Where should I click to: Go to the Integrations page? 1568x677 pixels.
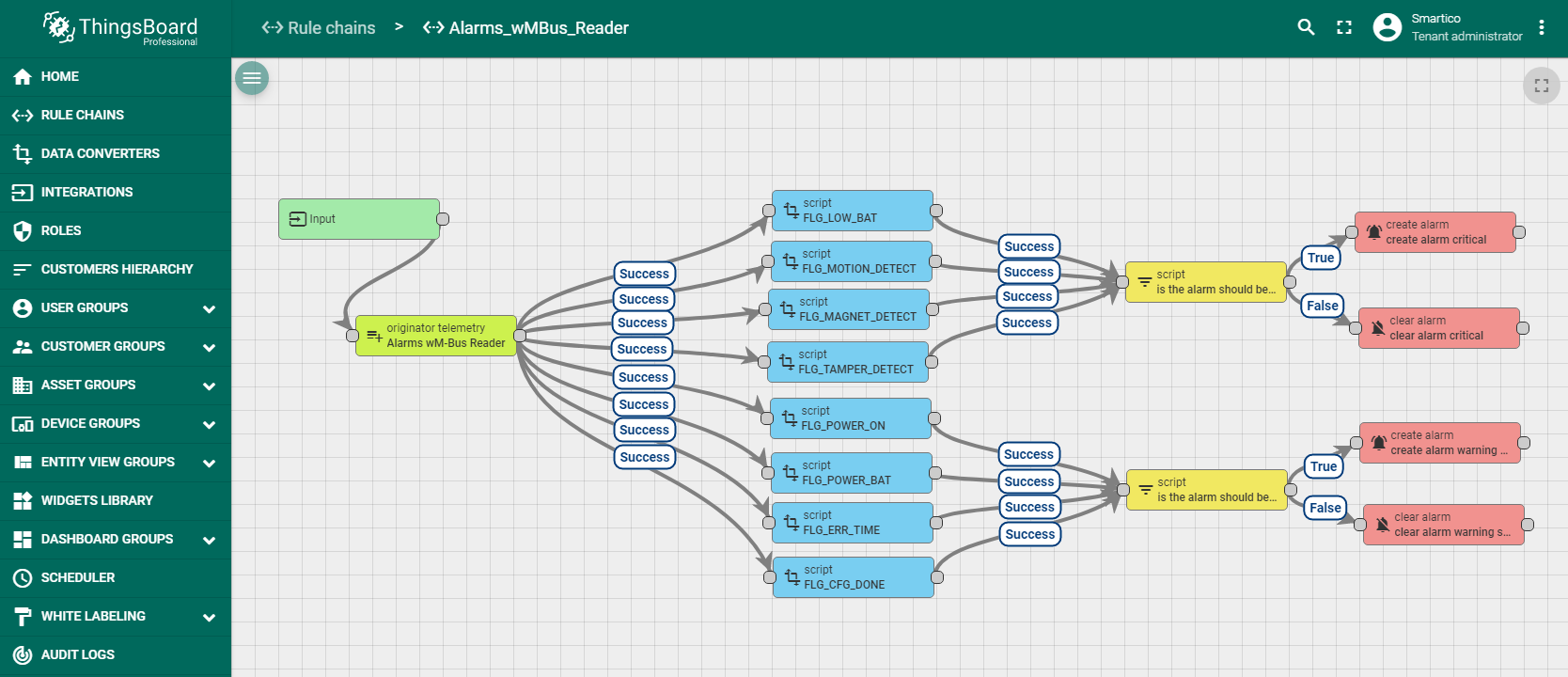[86, 192]
